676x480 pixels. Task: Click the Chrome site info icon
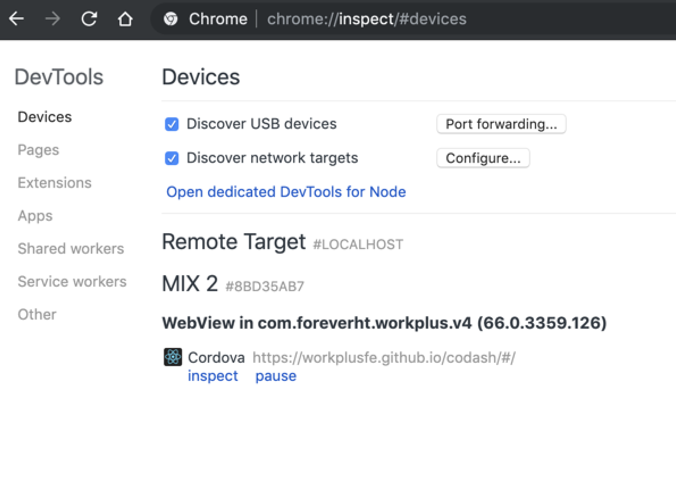171,19
